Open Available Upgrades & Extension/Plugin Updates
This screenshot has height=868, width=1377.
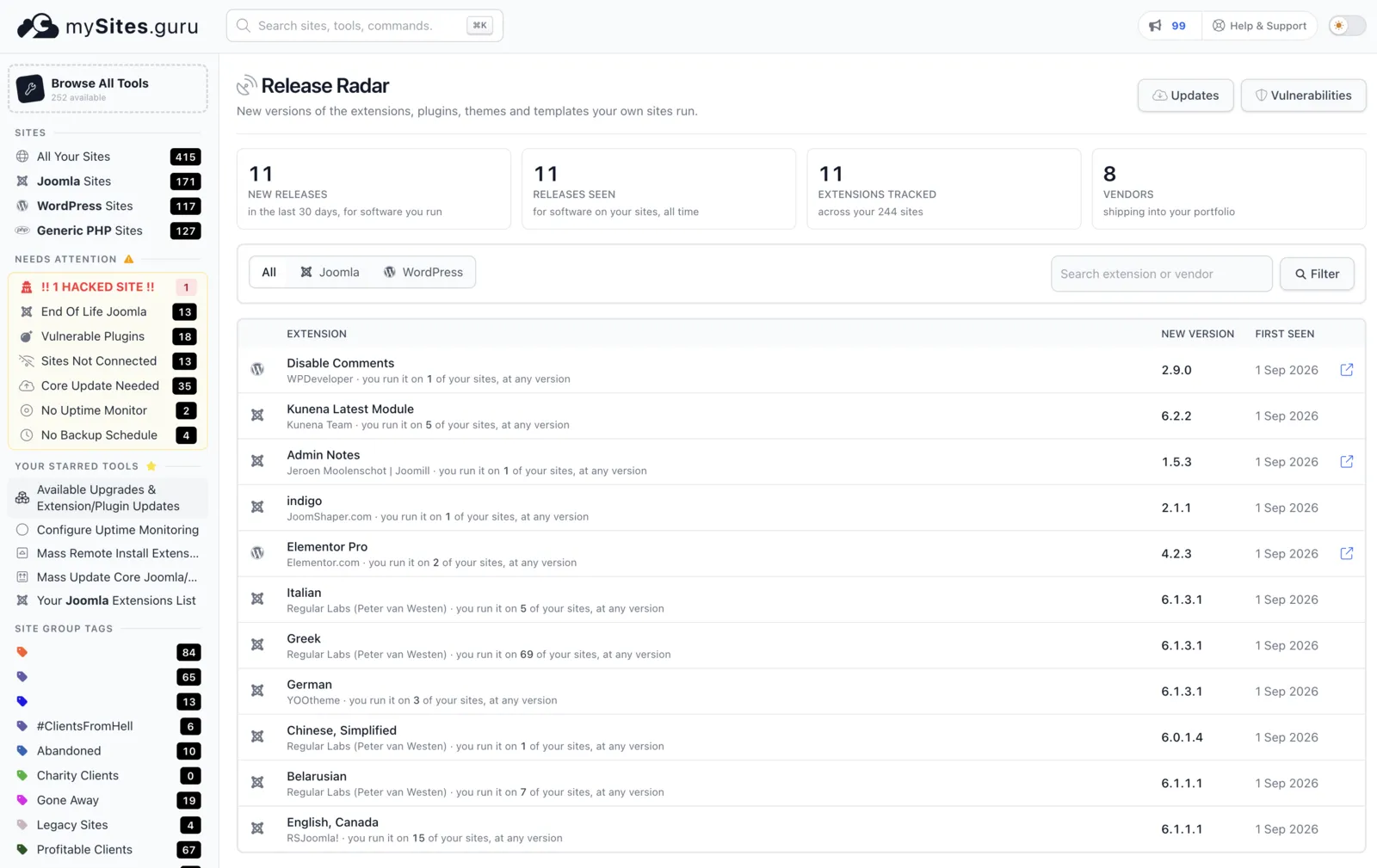click(x=108, y=498)
